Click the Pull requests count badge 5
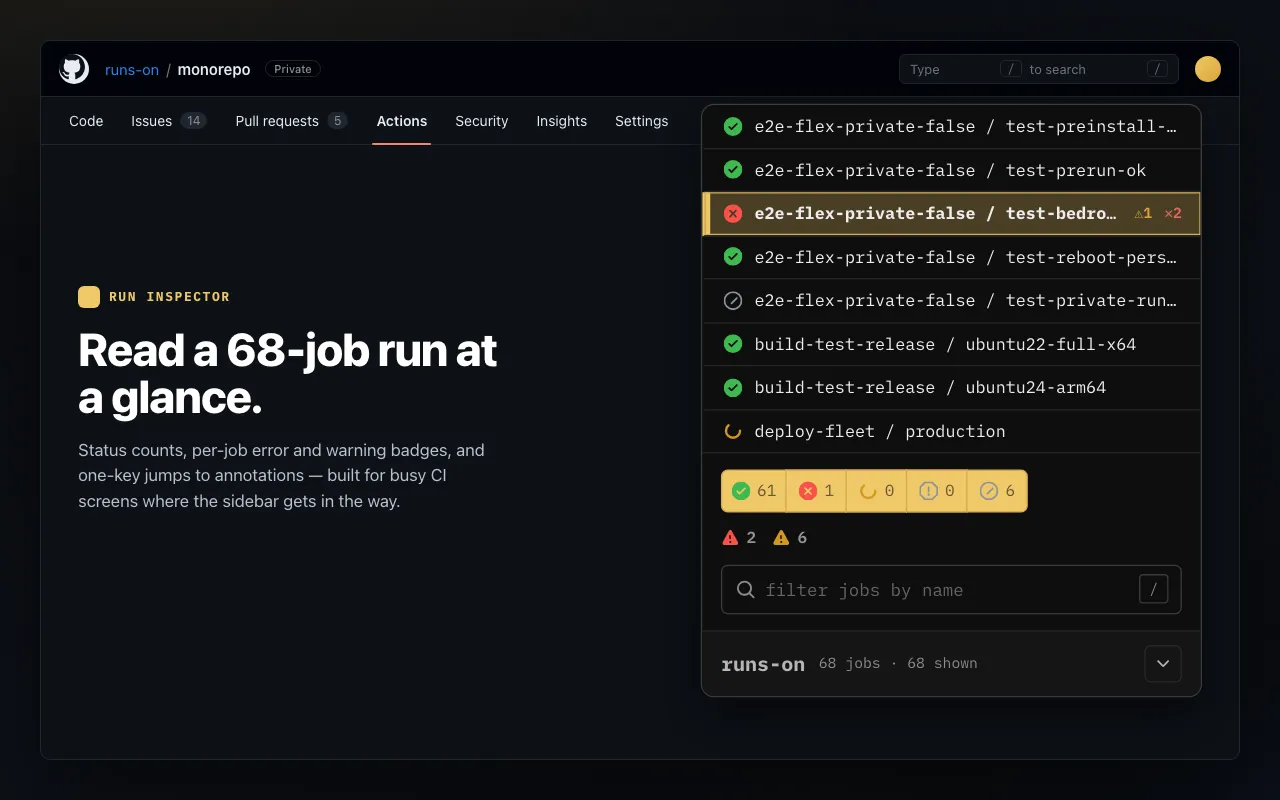The height and width of the screenshot is (800, 1280). click(338, 121)
